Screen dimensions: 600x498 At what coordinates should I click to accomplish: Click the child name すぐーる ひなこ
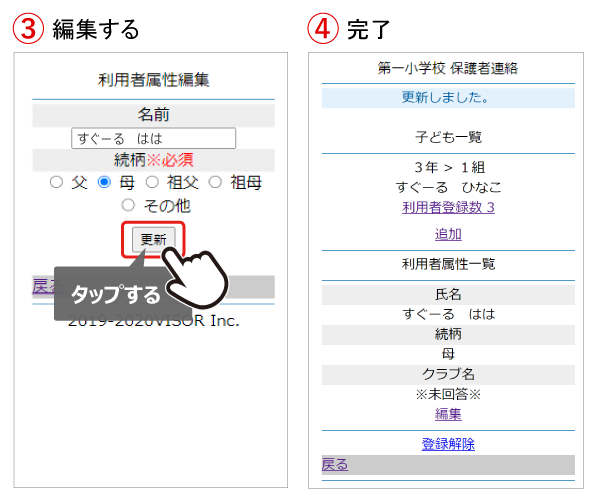(448, 187)
